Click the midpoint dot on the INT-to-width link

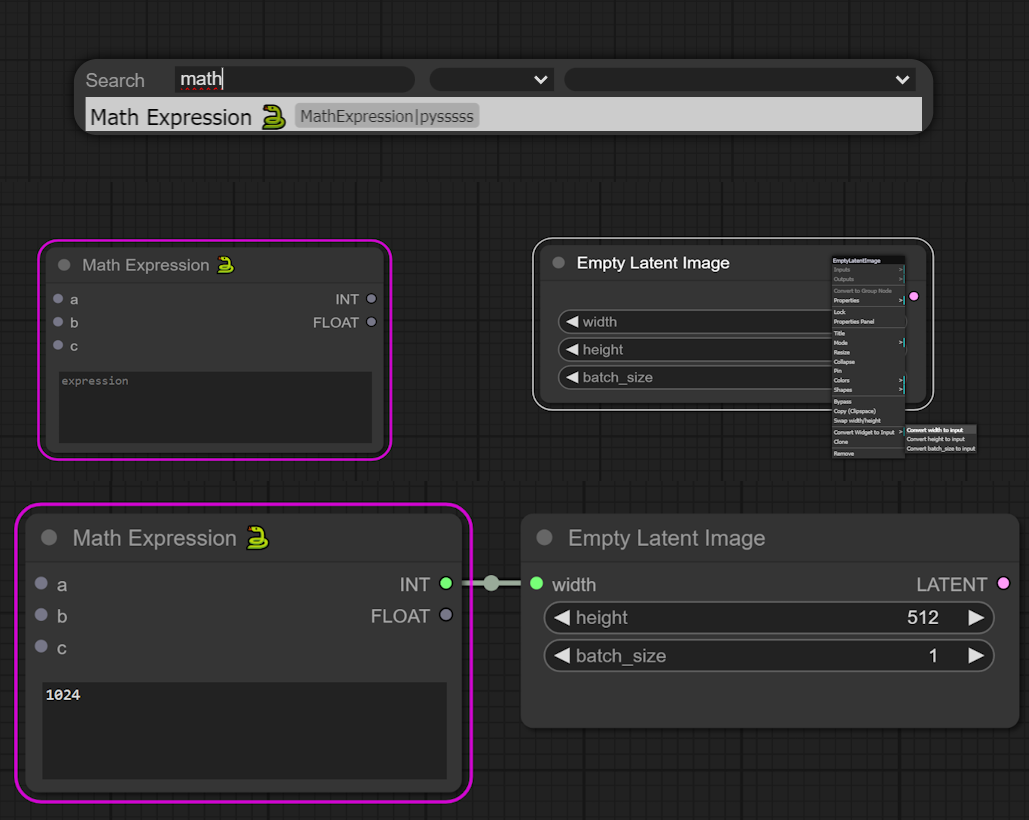491,583
